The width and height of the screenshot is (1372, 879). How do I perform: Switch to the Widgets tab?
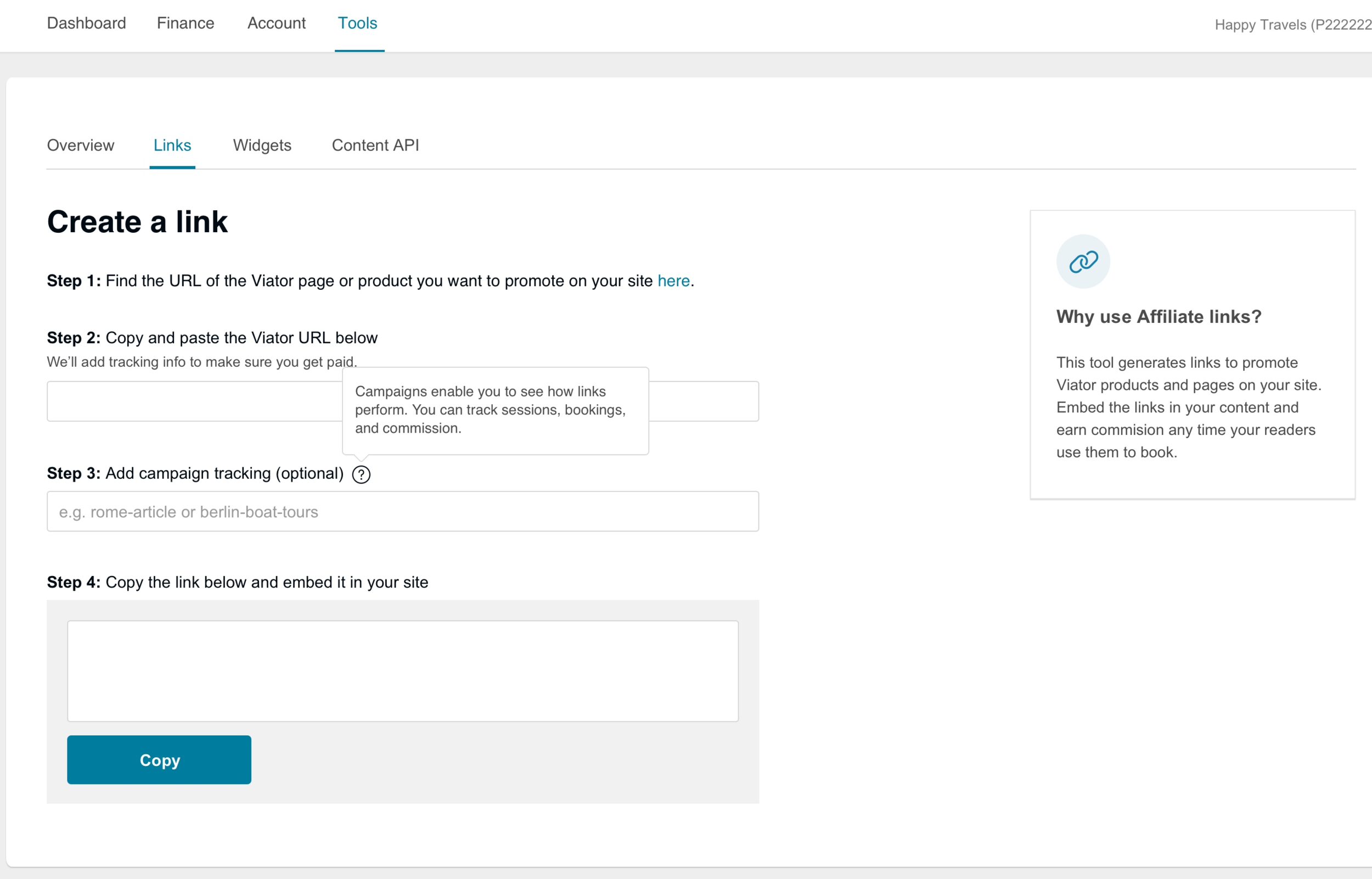pos(262,145)
